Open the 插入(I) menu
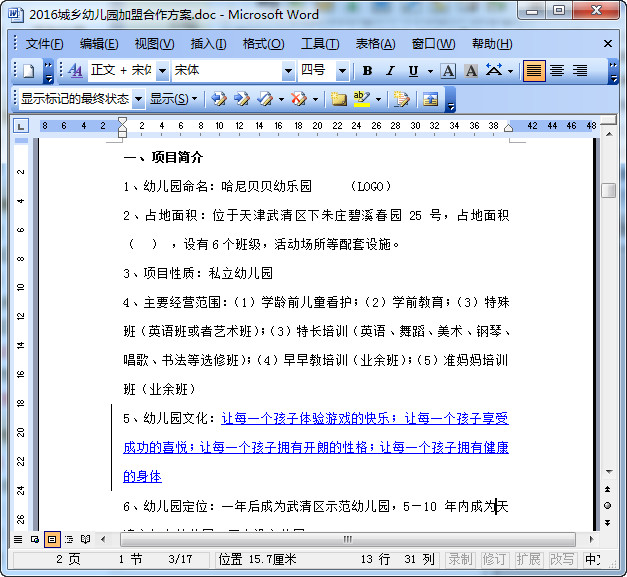The width and height of the screenshot is (627, 577). pos(208,44)
